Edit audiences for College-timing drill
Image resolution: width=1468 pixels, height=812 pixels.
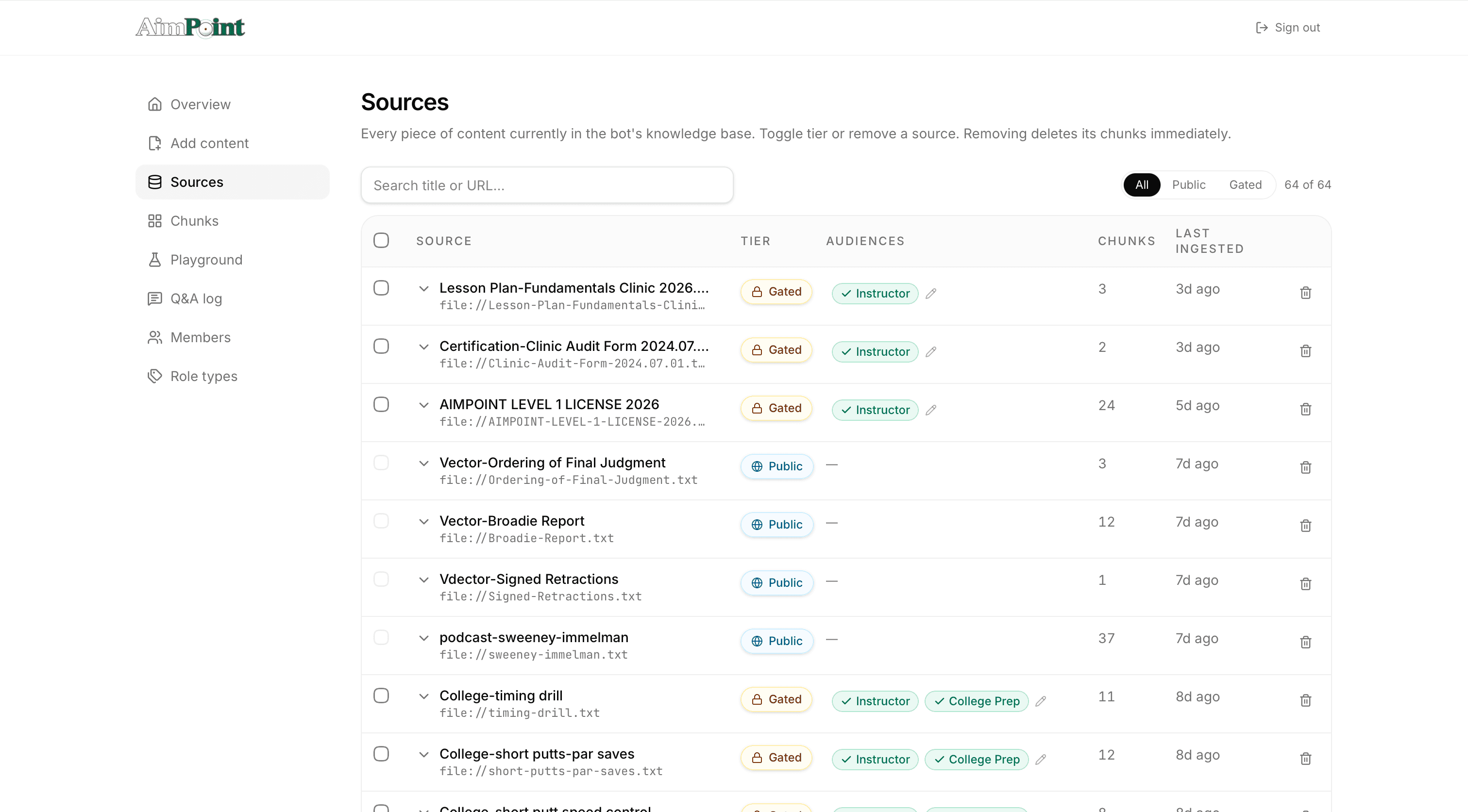1041,701
